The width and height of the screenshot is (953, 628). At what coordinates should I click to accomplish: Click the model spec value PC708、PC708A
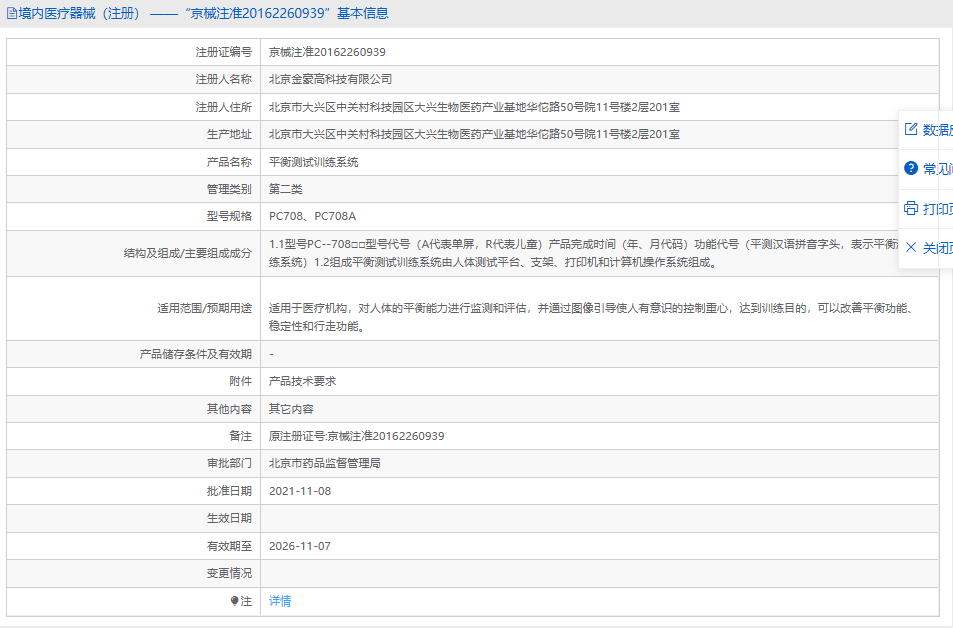click(x=312, y=216)
